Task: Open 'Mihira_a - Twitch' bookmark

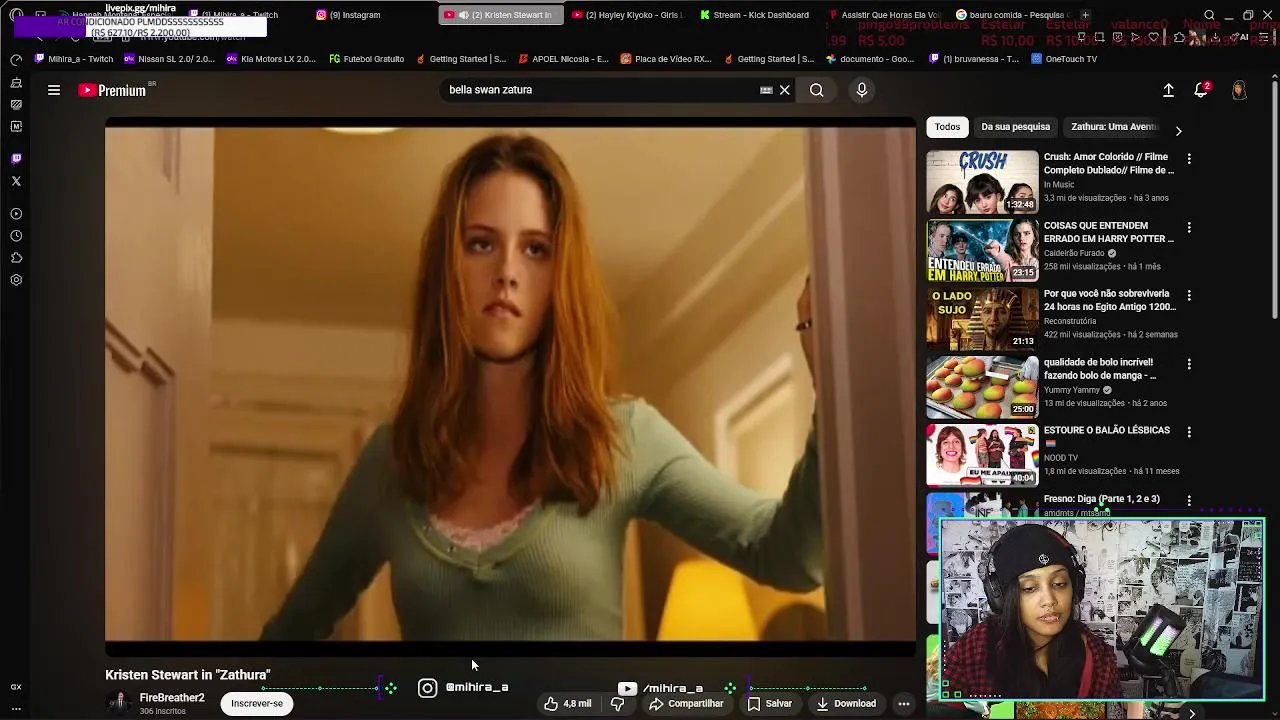Action: [74, 59]
